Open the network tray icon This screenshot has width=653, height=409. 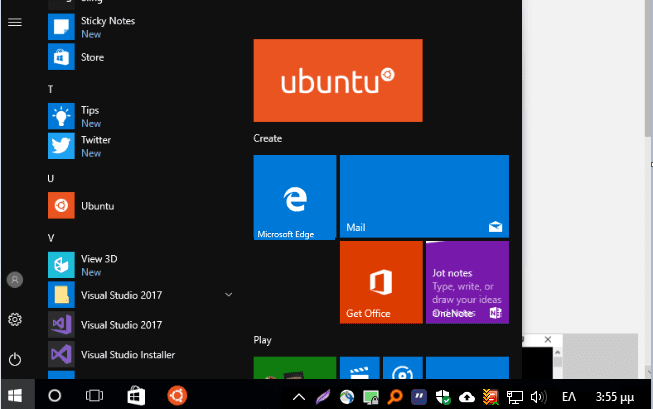[x=514, y=397]
